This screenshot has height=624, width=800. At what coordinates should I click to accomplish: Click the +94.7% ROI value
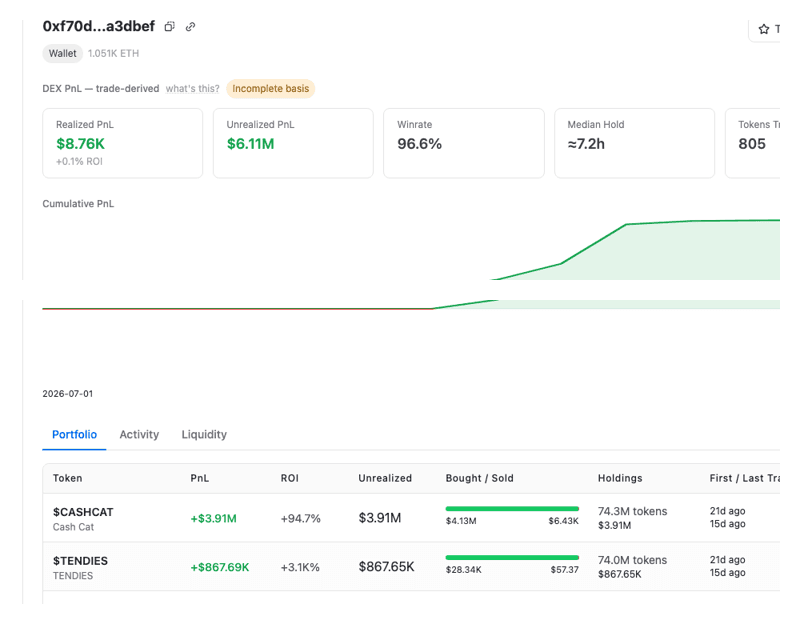[x=301, y=519]
